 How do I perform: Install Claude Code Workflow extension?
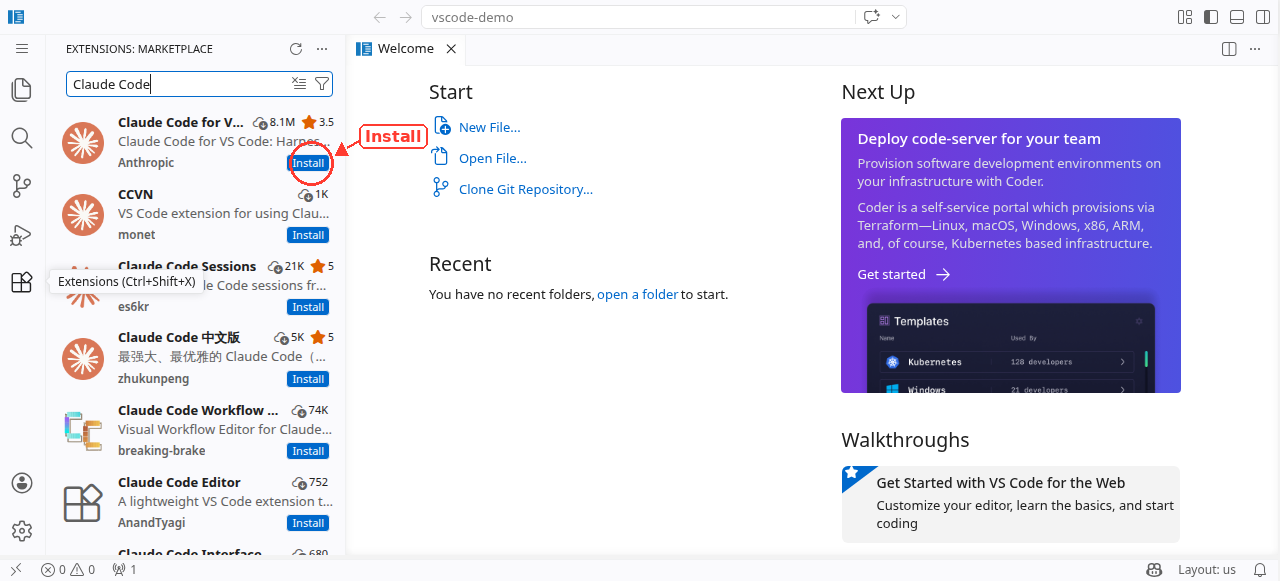tap(308, 451)
